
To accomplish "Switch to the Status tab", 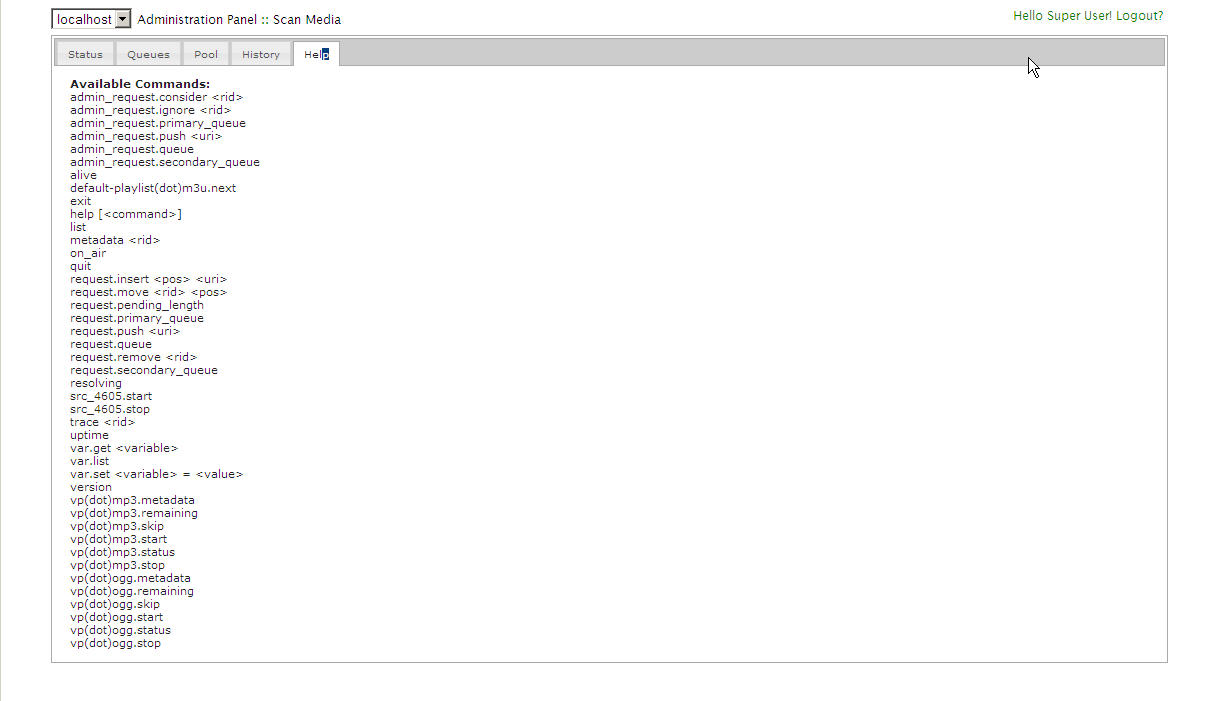I will click(85, 54).
